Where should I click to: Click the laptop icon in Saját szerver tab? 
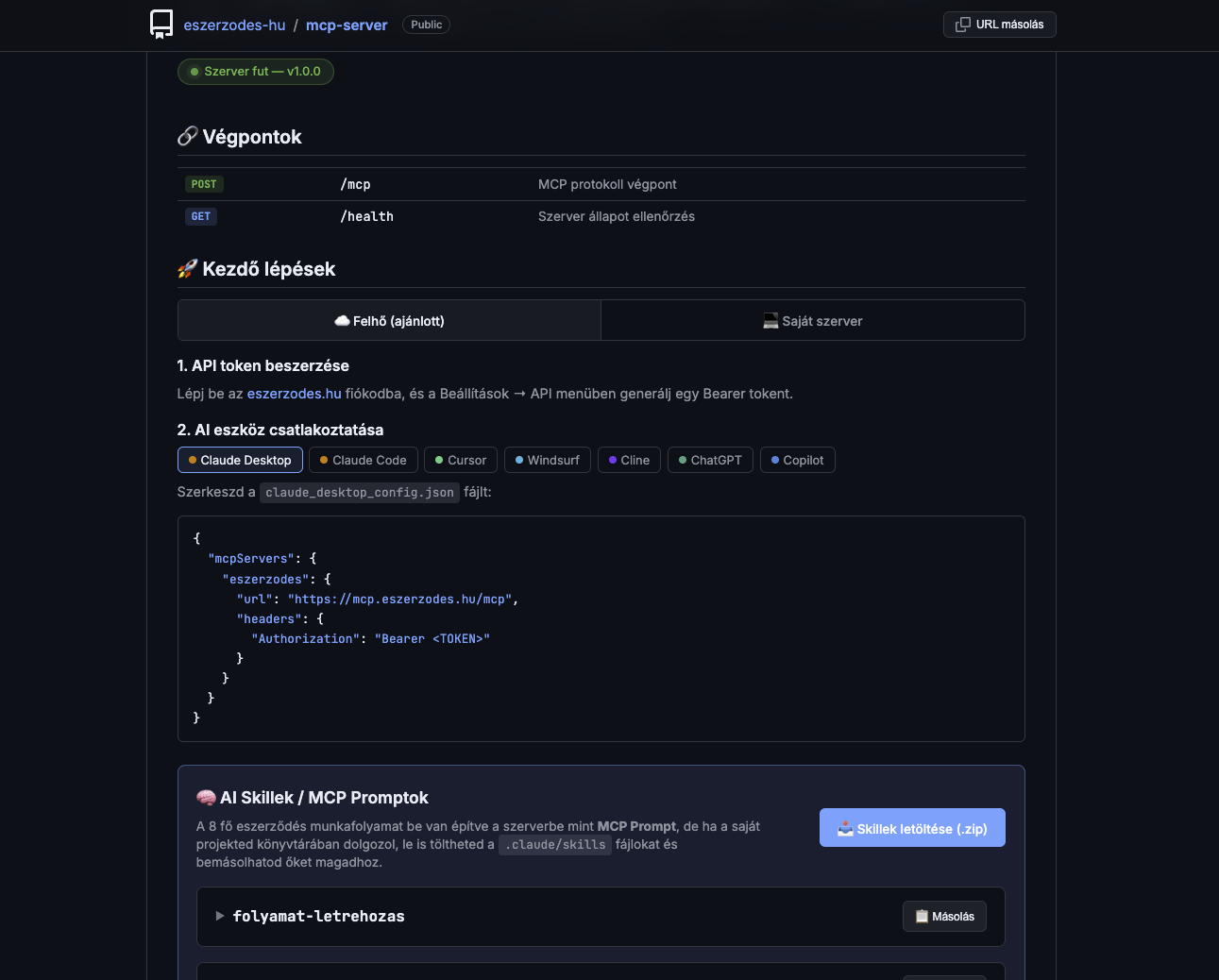click(x=770, y=320)
